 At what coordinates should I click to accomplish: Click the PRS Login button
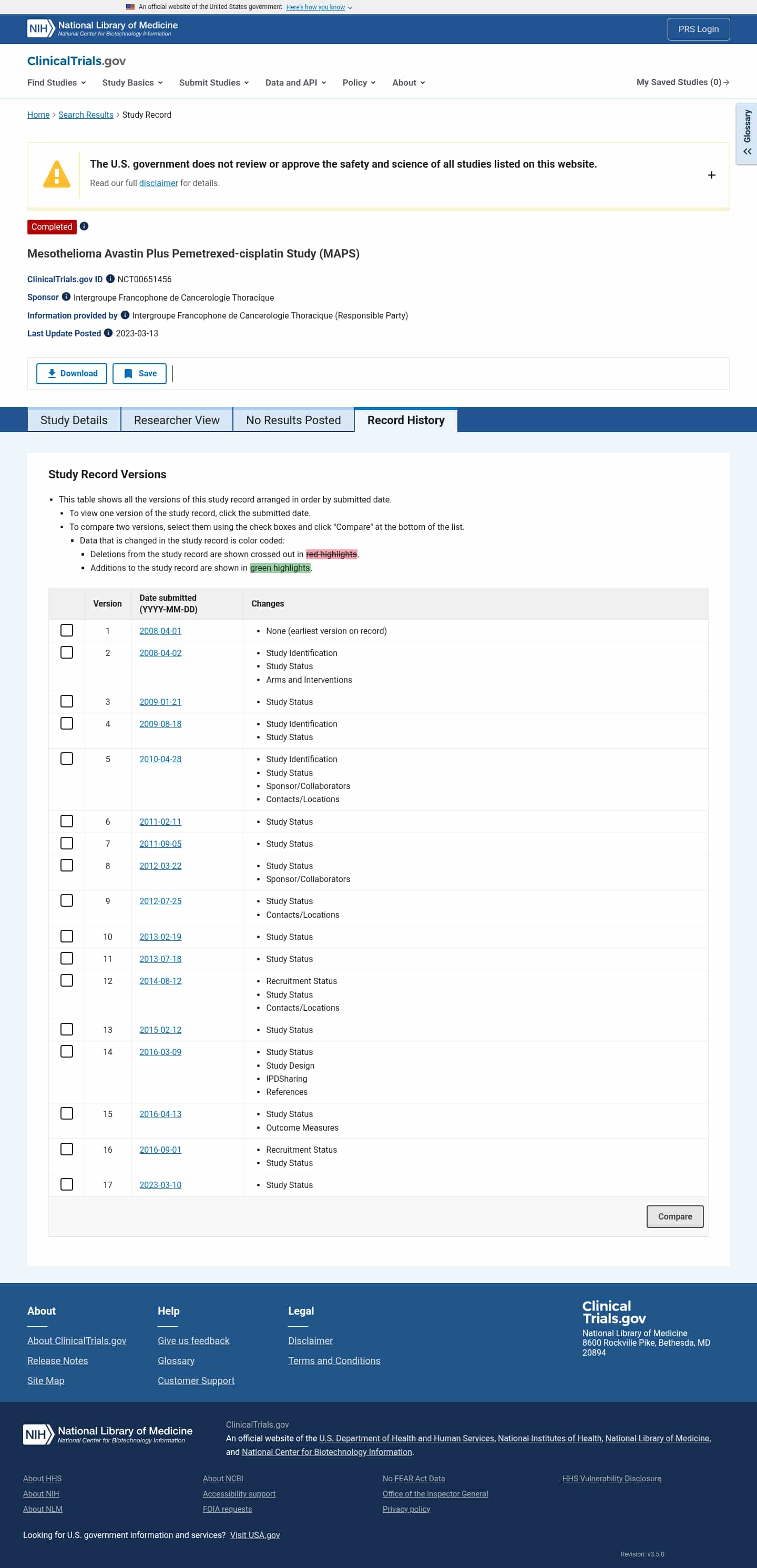point(699,29)
